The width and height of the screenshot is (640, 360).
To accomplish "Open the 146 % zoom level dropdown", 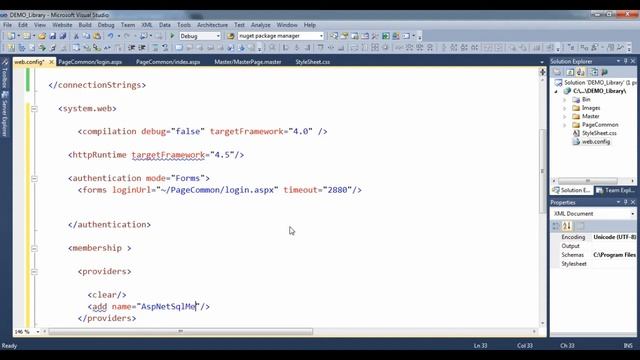I will [38, 332].
